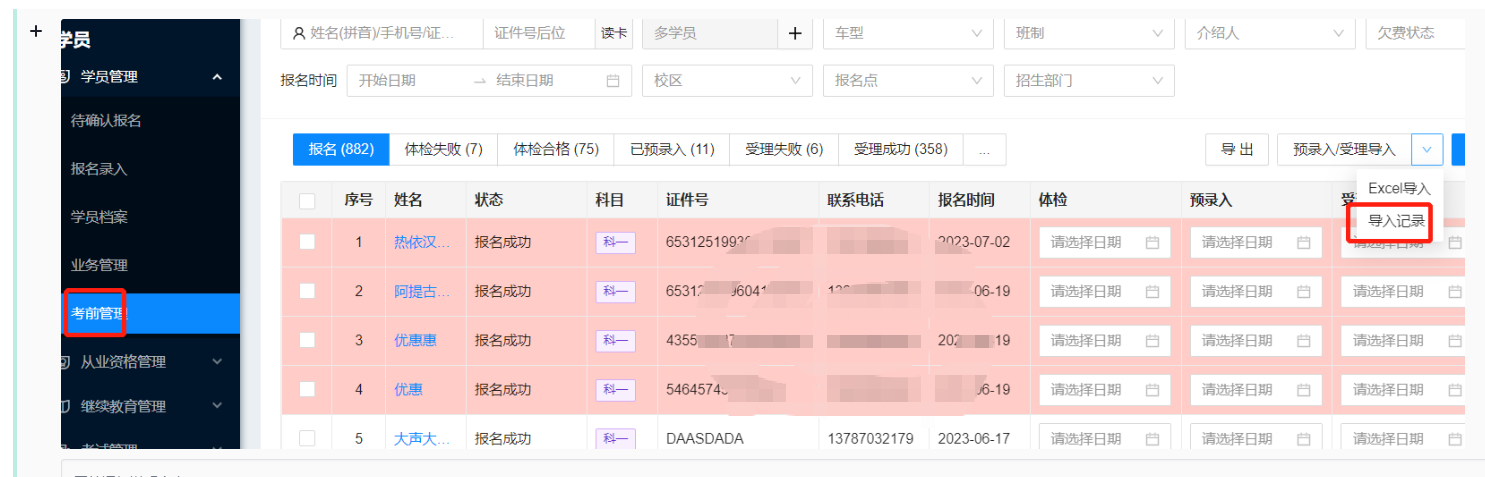Switch to the 报名 (882) tab
Image resolution: width=1485 pixels, height=477 pixels.
point(341,149)
